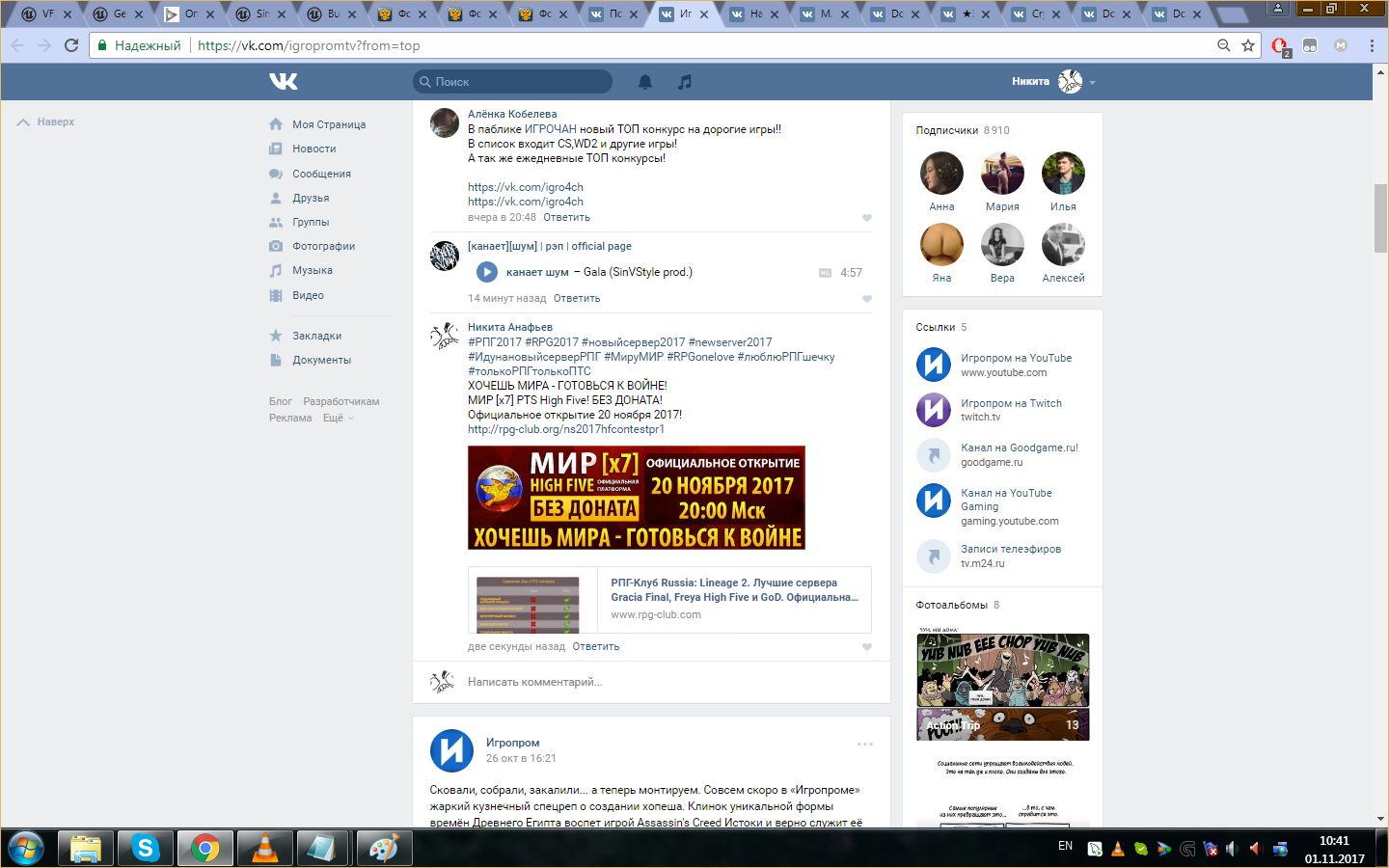This screenshot has height=868, width=1389.
Task: Click 'Ответить' under Алёнка Кобелева's comment
Action: [566, 217]
